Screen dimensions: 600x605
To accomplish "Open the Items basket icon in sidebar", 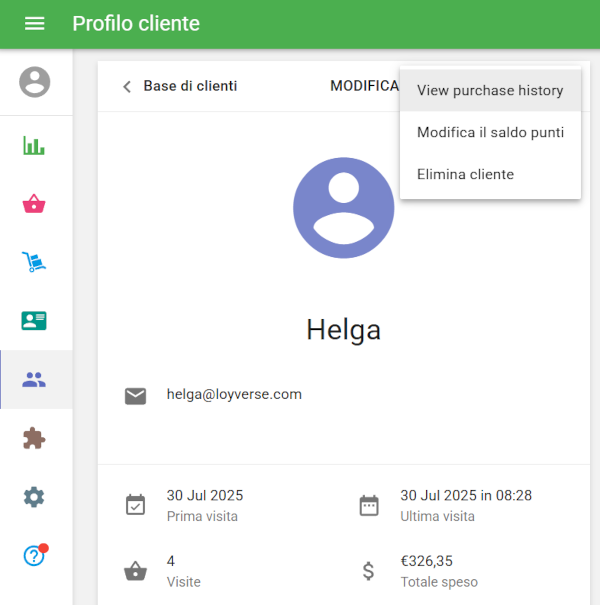I will coord(35,204).
